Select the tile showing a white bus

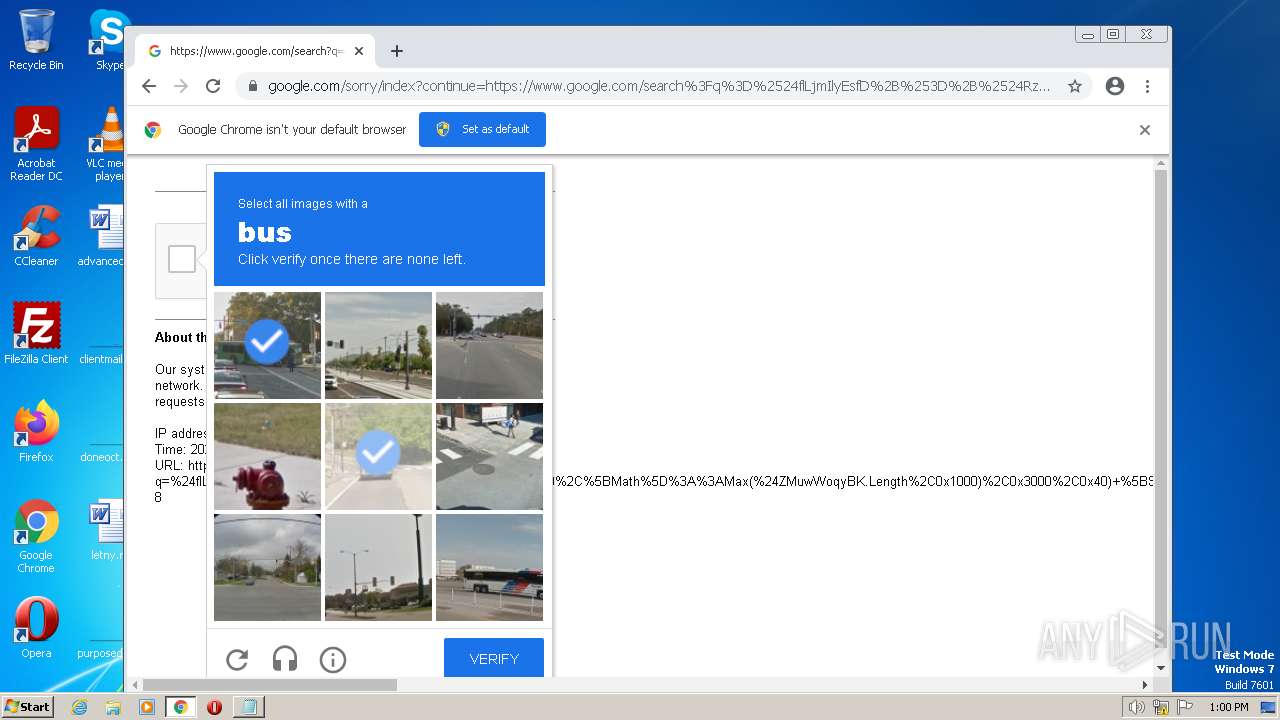tap(489, 567)
